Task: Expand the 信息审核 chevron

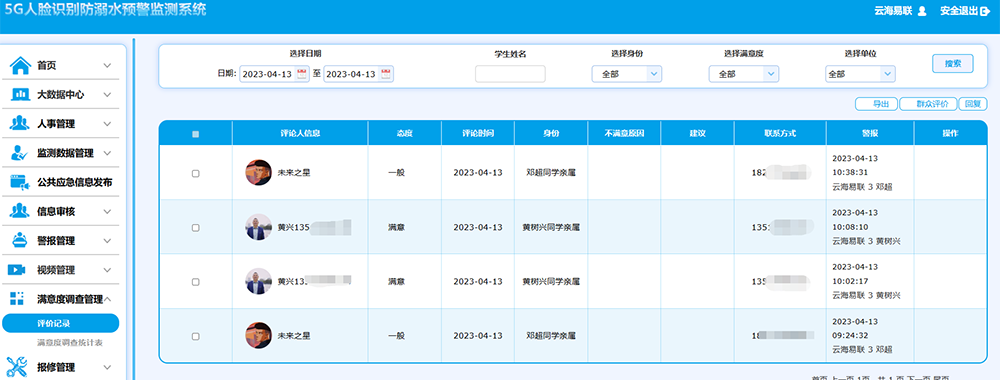Action: point(107,212)
